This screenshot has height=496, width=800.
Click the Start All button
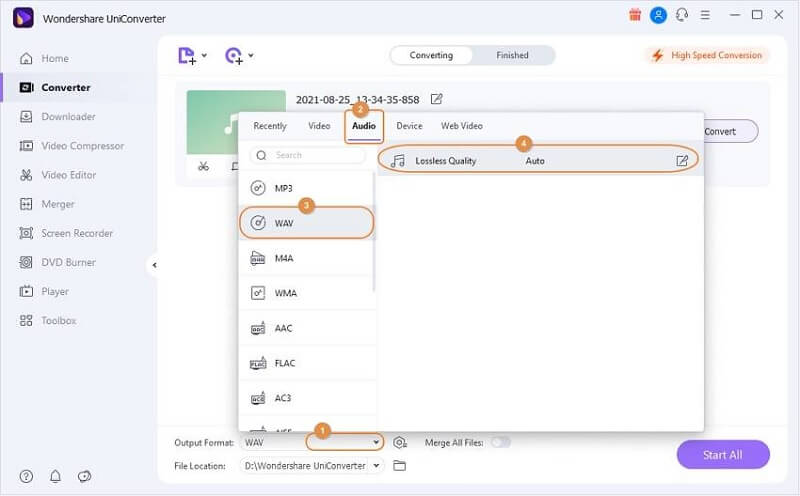(722, 455)
